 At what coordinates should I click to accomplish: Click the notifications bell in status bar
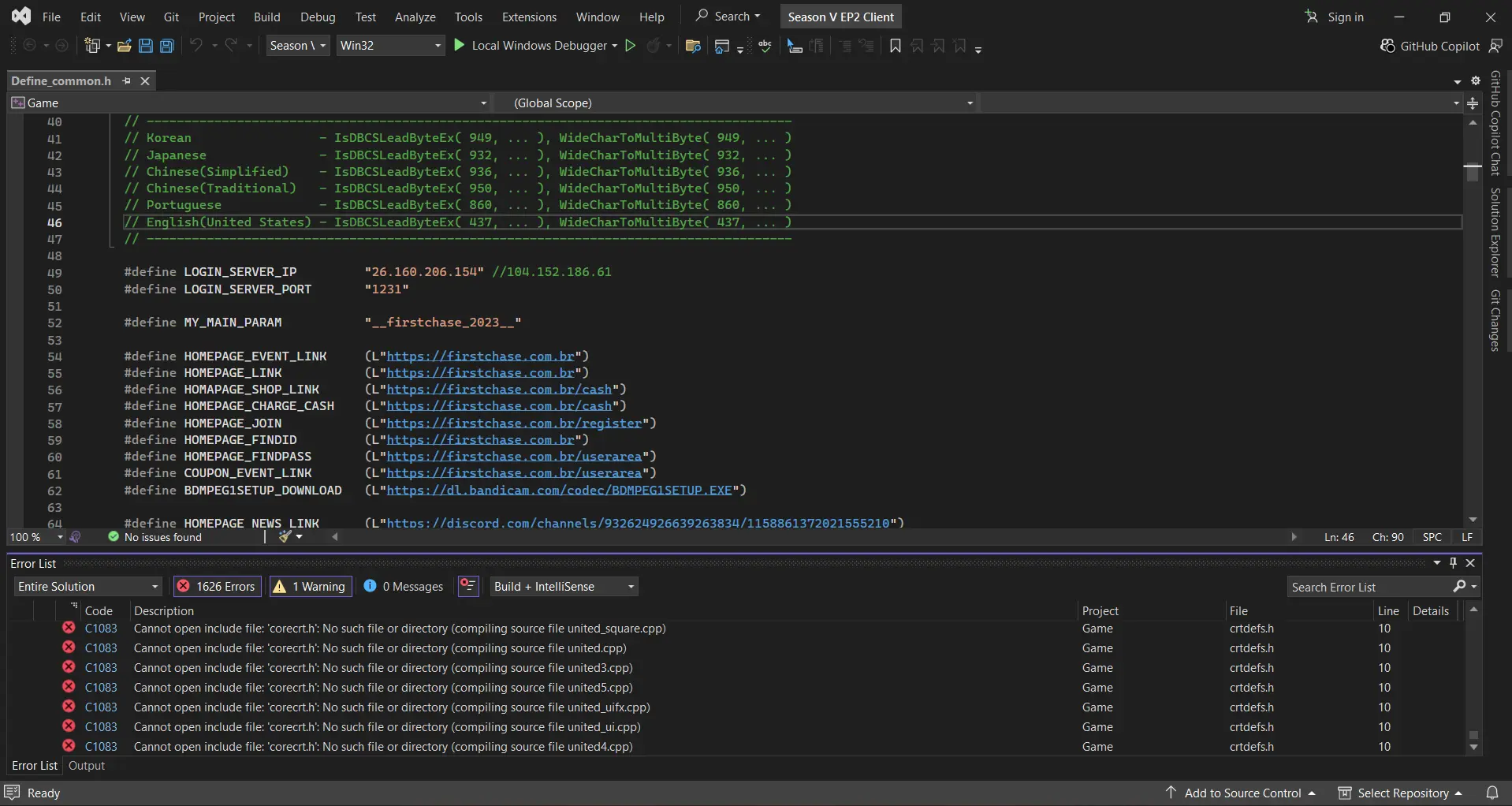(x=1492, y=793)
